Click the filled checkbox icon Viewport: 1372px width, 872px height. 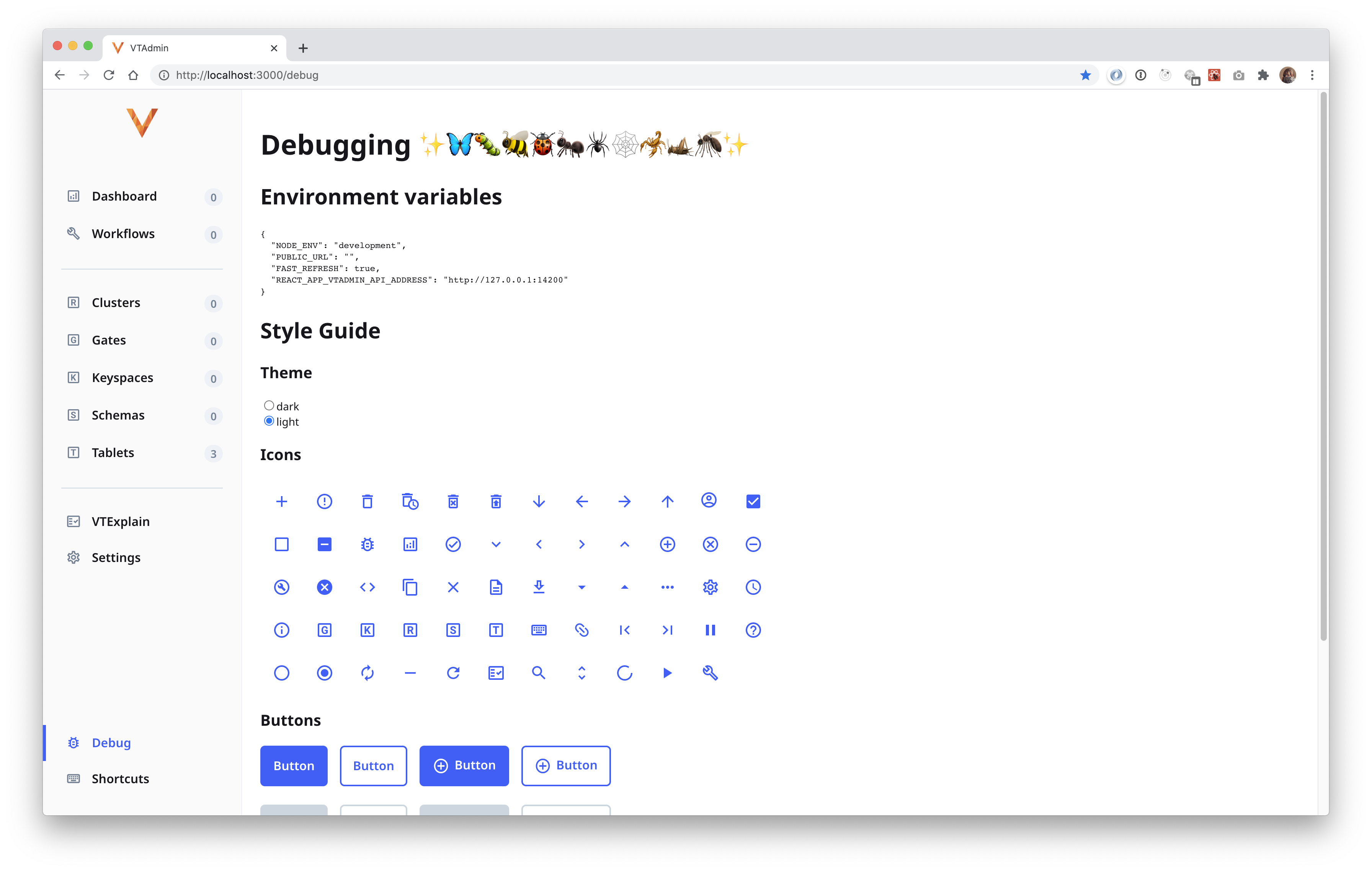tap(753, 501)
